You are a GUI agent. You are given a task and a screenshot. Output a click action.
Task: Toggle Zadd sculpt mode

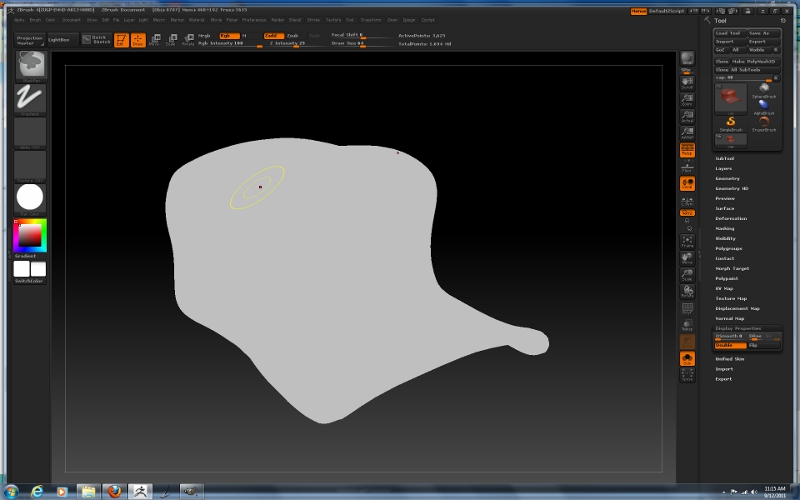coord(273,36)
